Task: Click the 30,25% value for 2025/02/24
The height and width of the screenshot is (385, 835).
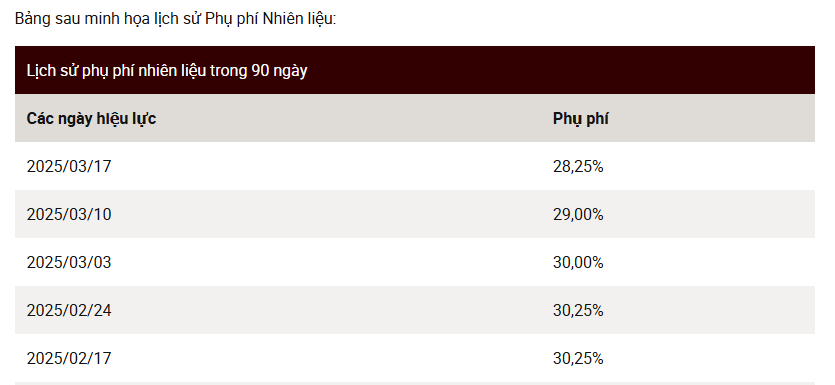Action: pos(578,310)
